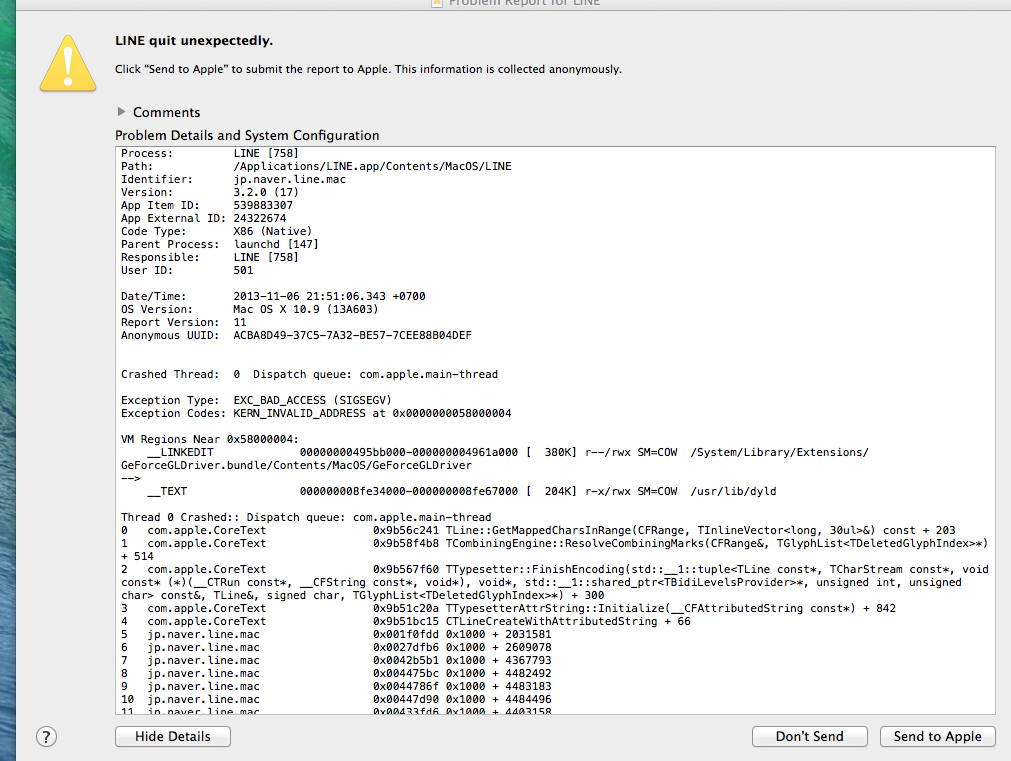Click the App Item ID '539883307'
Screen dimensions: 1011x761
(263, 205)
